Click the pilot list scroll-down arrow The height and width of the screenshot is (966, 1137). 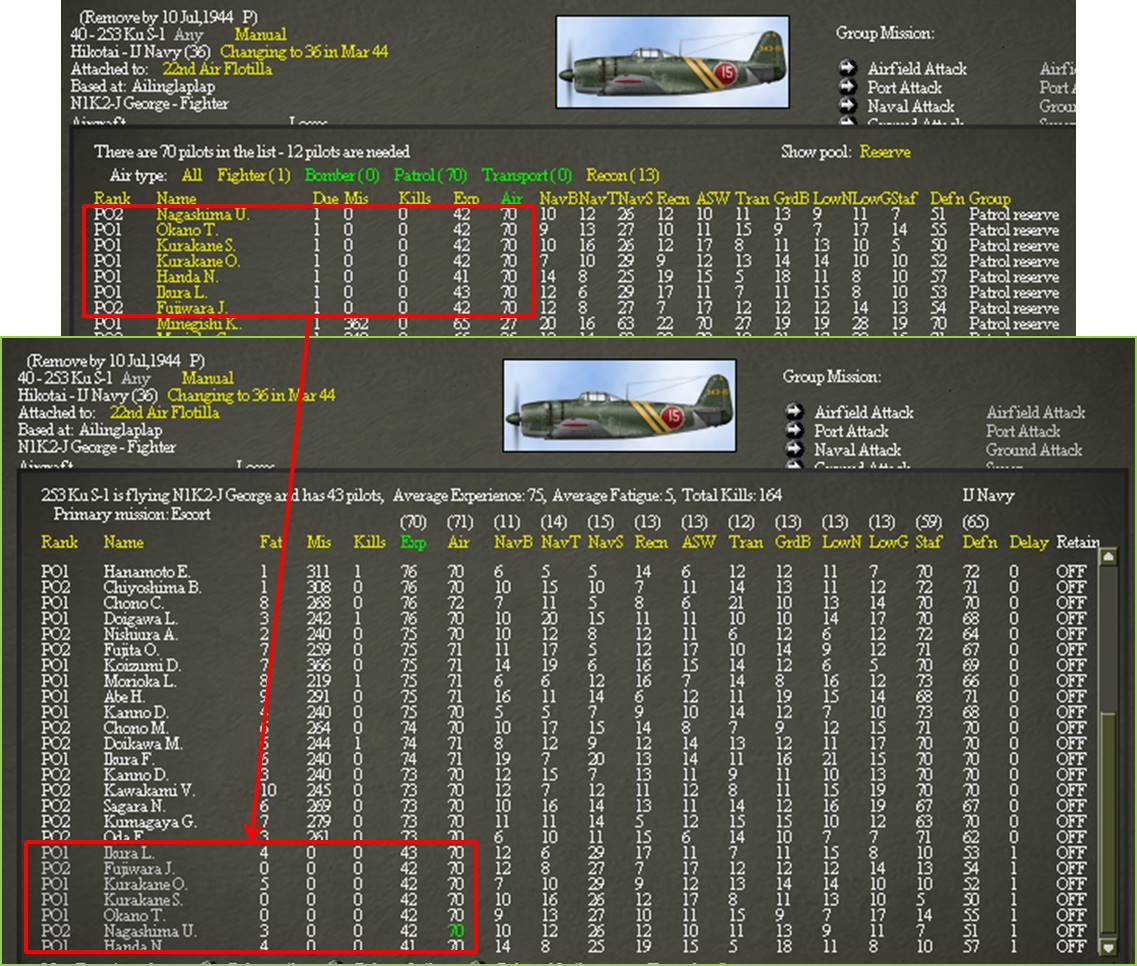click(1108, 947)
